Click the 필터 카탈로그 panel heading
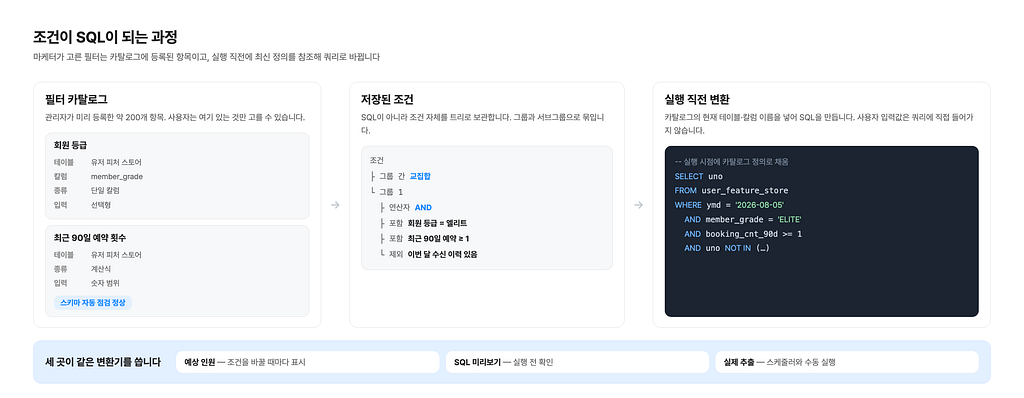This screenshot has width=1024, height=398. (x=76, y=100)
